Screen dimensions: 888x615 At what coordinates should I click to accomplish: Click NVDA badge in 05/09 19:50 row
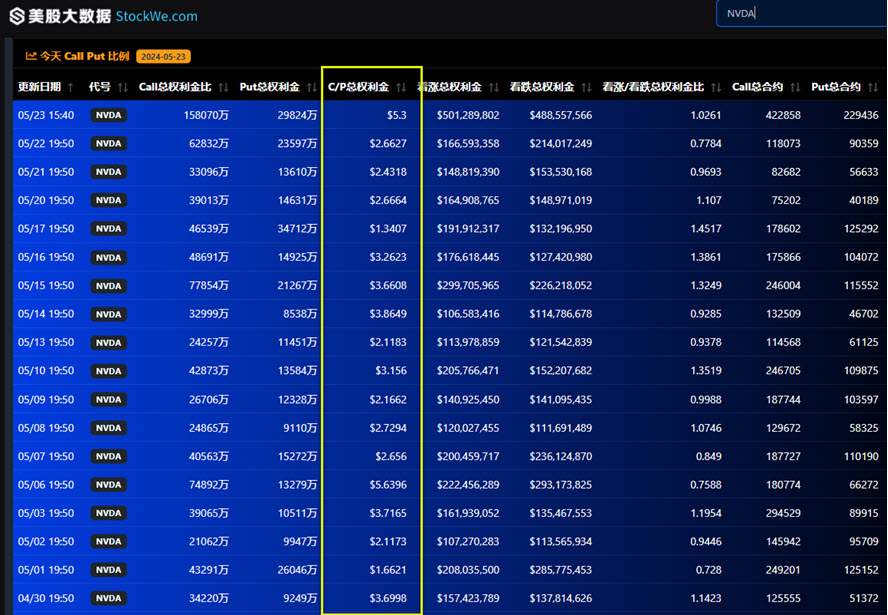[109, 400]
